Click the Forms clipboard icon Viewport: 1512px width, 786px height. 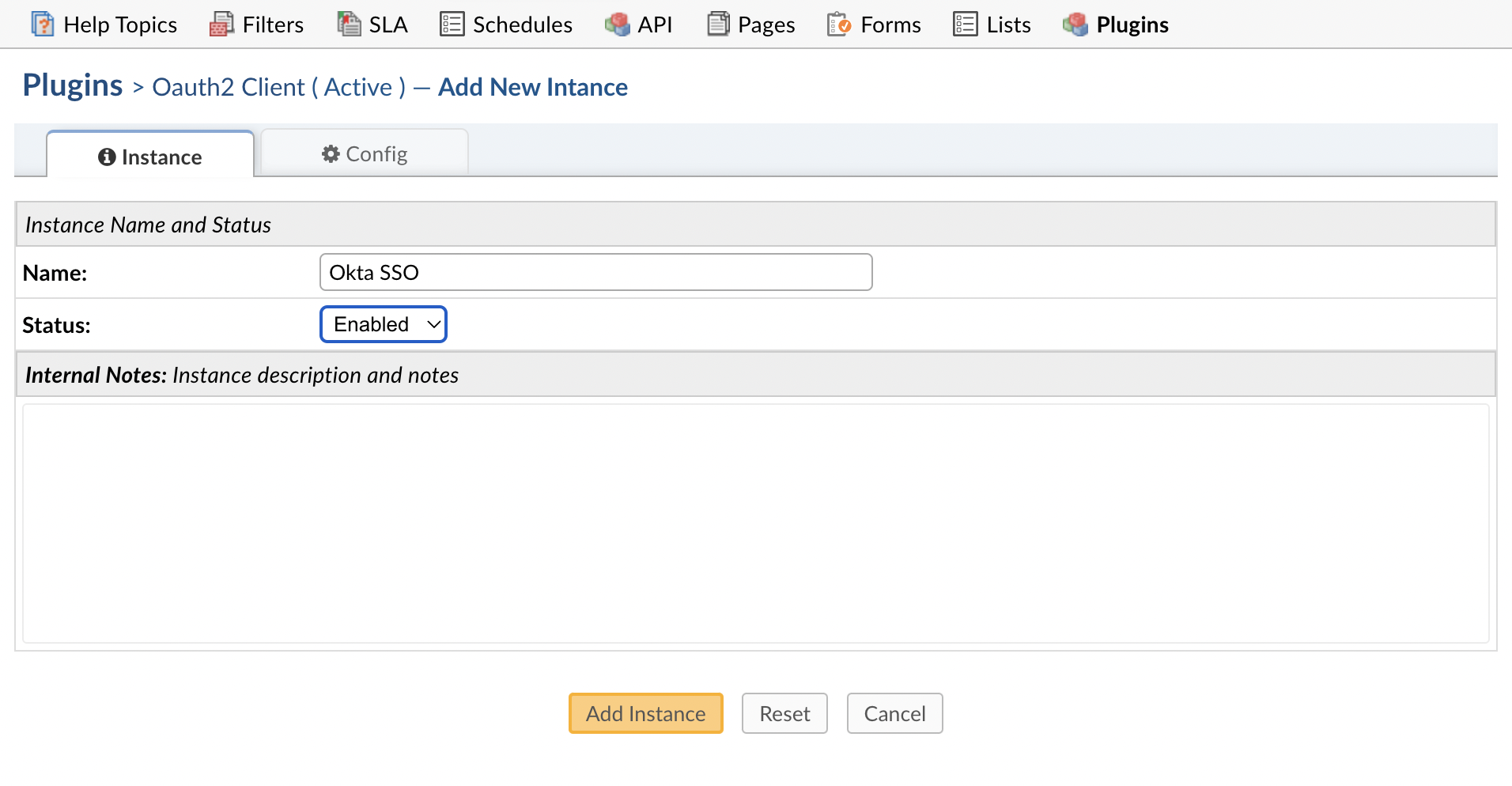(838, 24)
